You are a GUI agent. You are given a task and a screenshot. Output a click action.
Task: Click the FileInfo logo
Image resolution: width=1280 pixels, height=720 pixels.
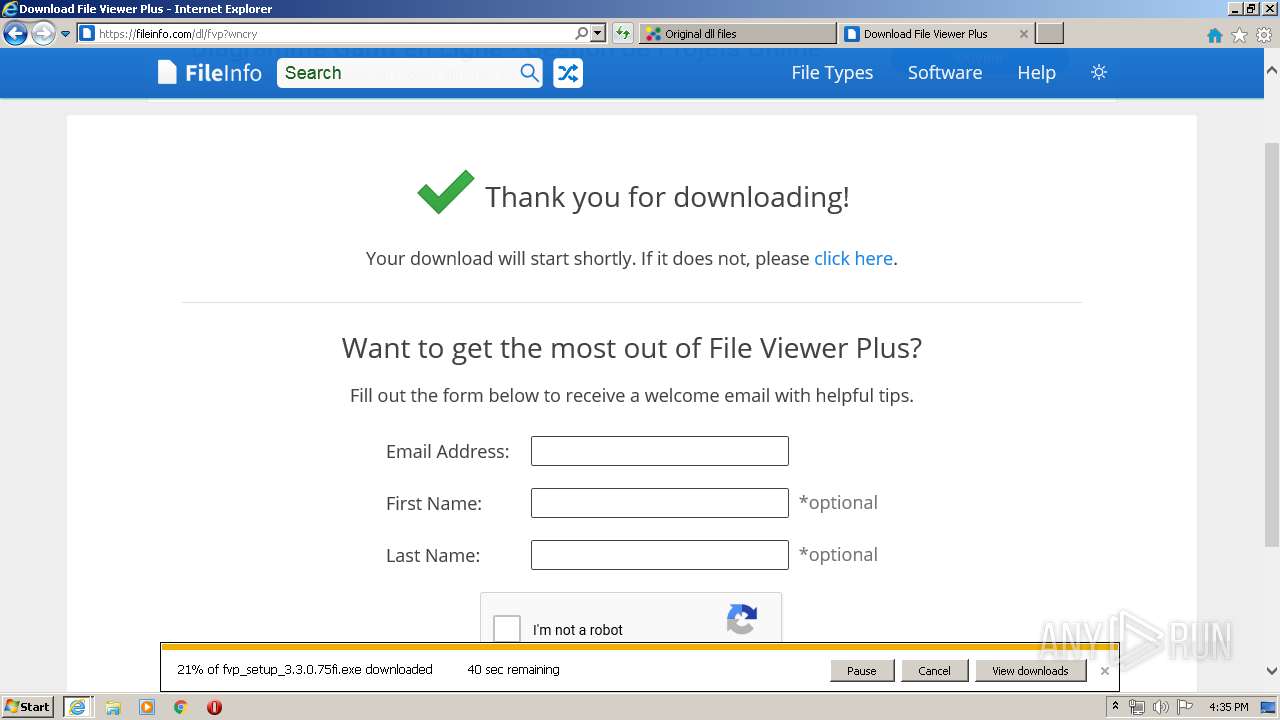(x=210, y=73)
